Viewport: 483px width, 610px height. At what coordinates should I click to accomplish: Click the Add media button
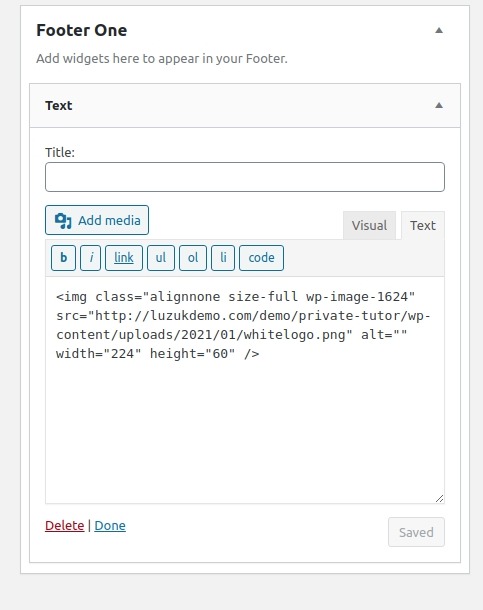click(x=97, y=220)
